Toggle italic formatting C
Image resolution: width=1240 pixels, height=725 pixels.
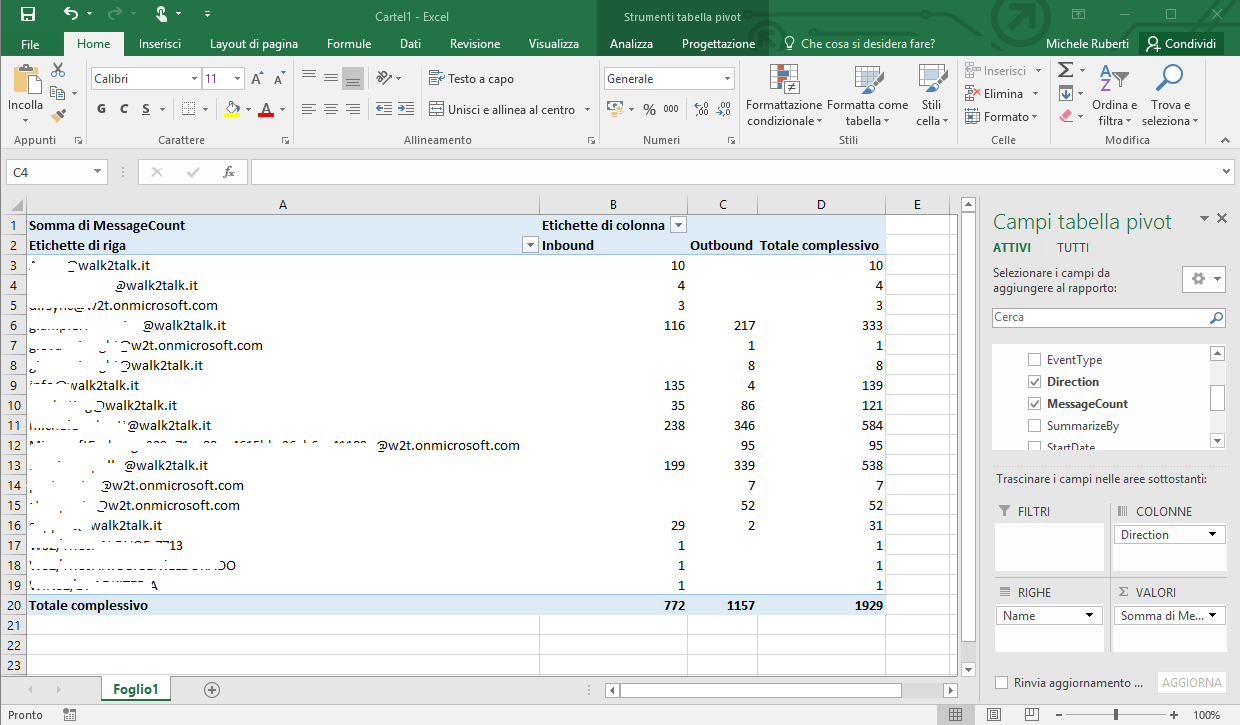coord(124,109)
